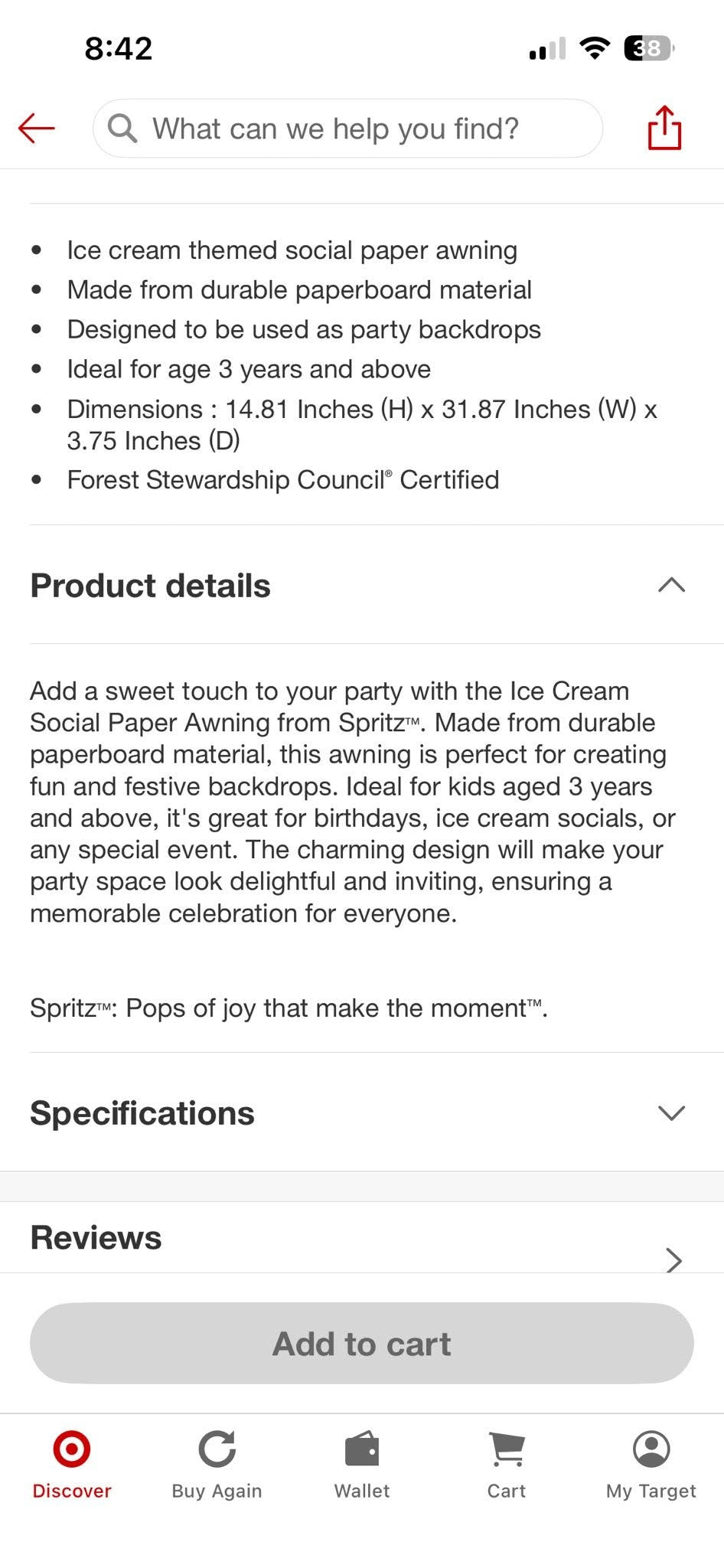Tap the Reviews heading
724x1568 pixels.
[x=96, y=1238]
